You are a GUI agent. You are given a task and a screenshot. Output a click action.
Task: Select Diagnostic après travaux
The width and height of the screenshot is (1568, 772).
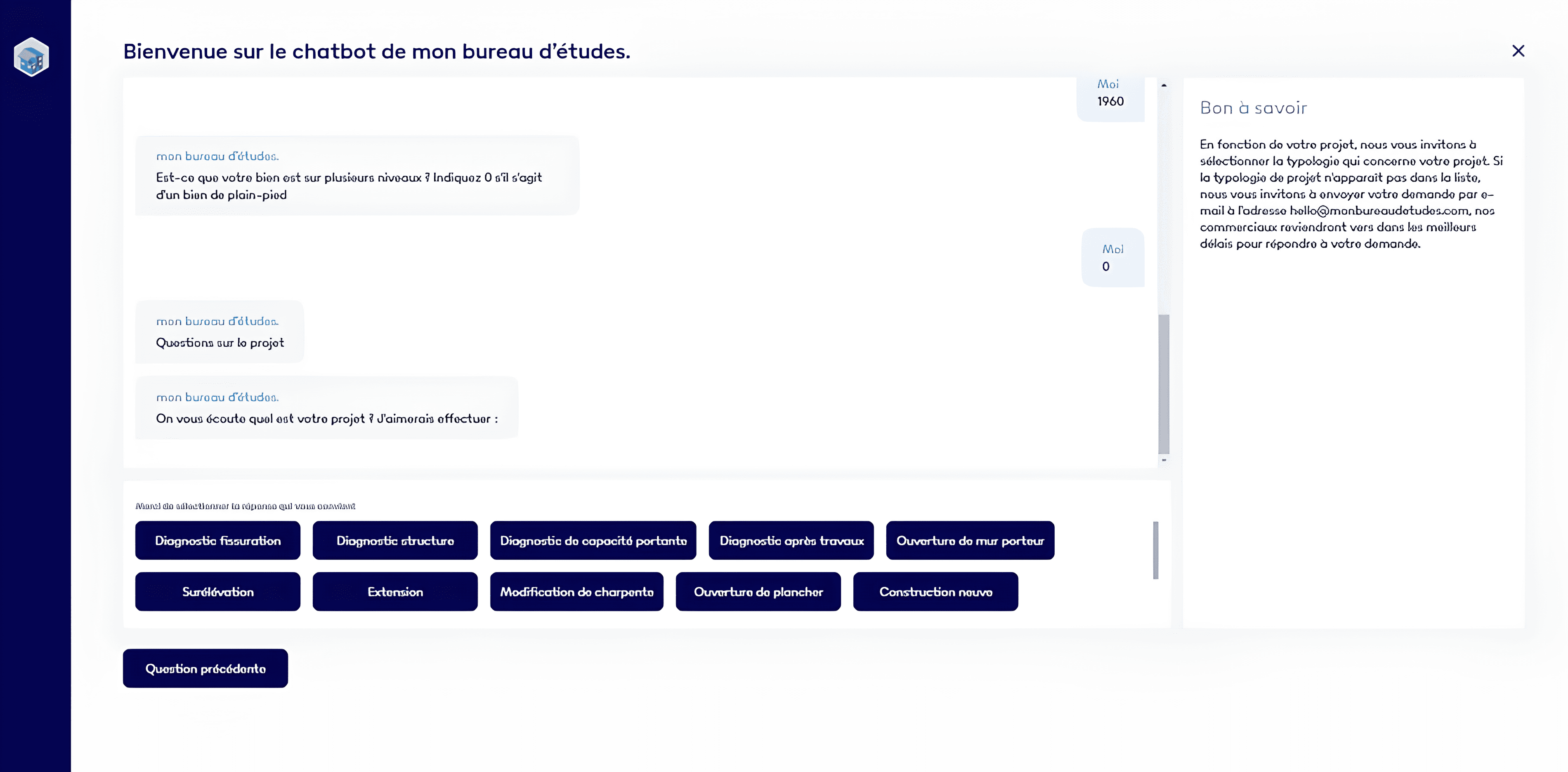[791, 541]
